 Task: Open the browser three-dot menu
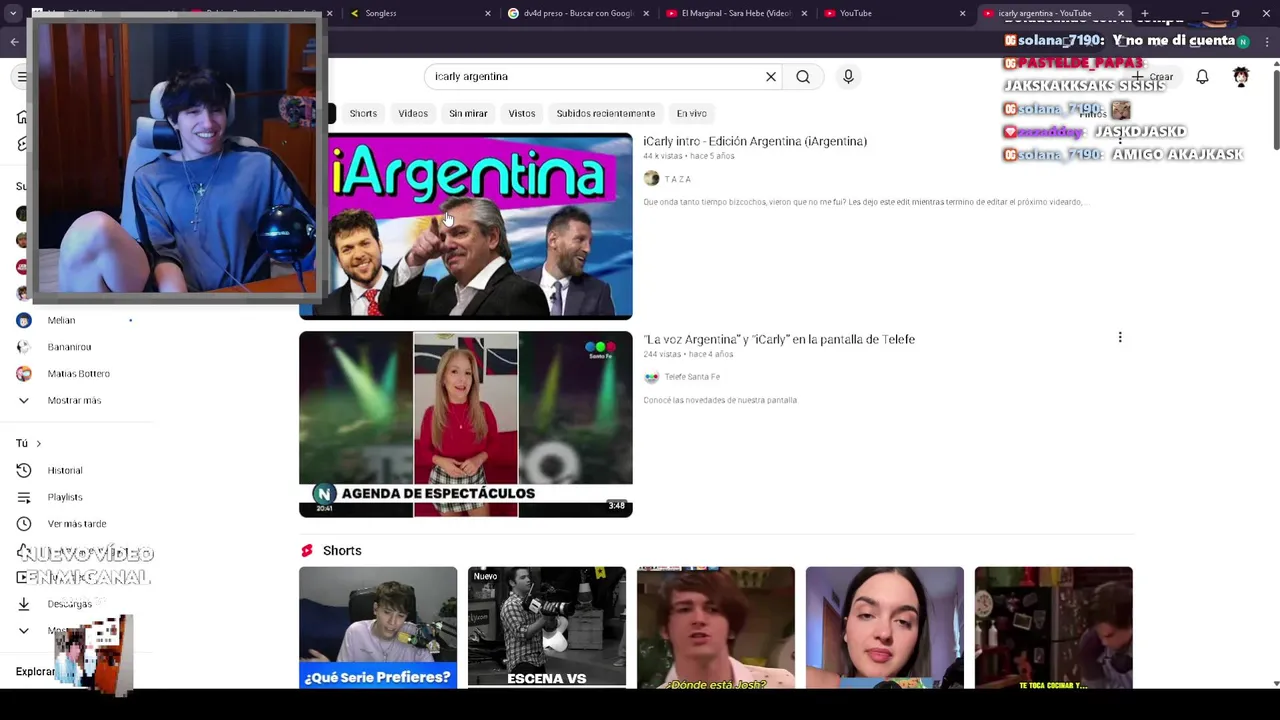coord(1267,41)
